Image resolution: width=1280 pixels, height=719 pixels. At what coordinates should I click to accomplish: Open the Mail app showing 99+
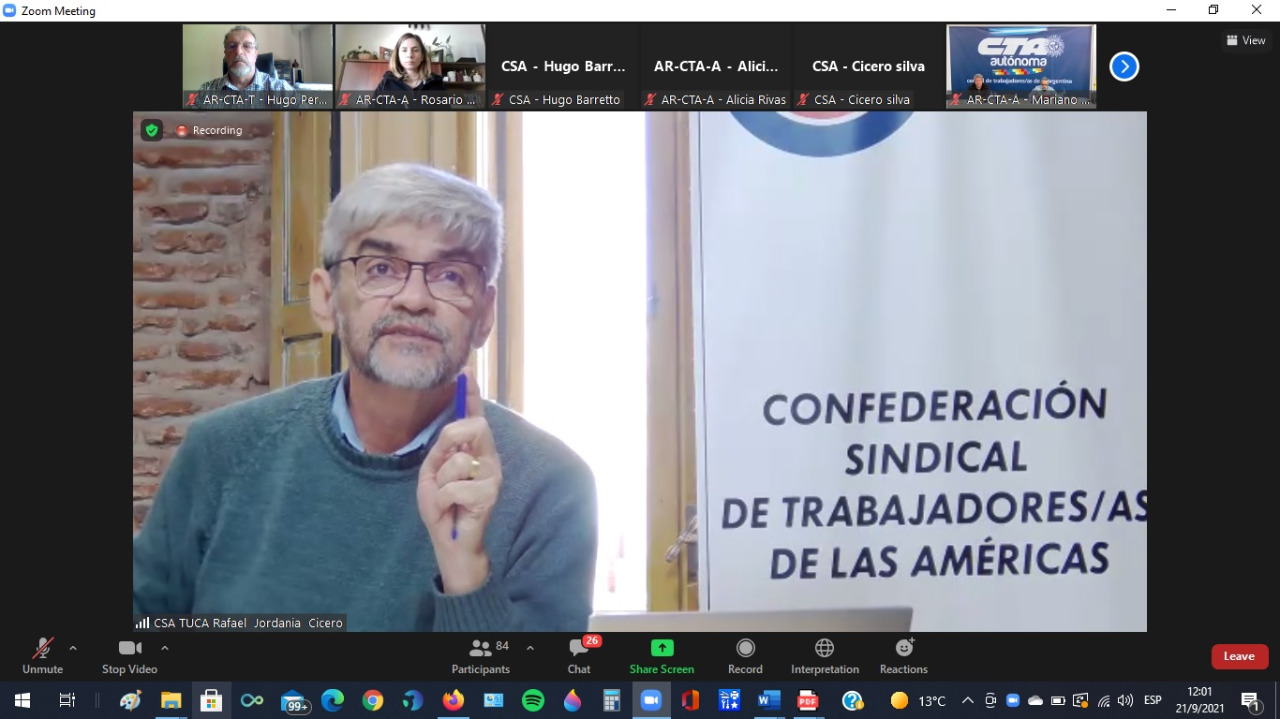click(293, 700)
